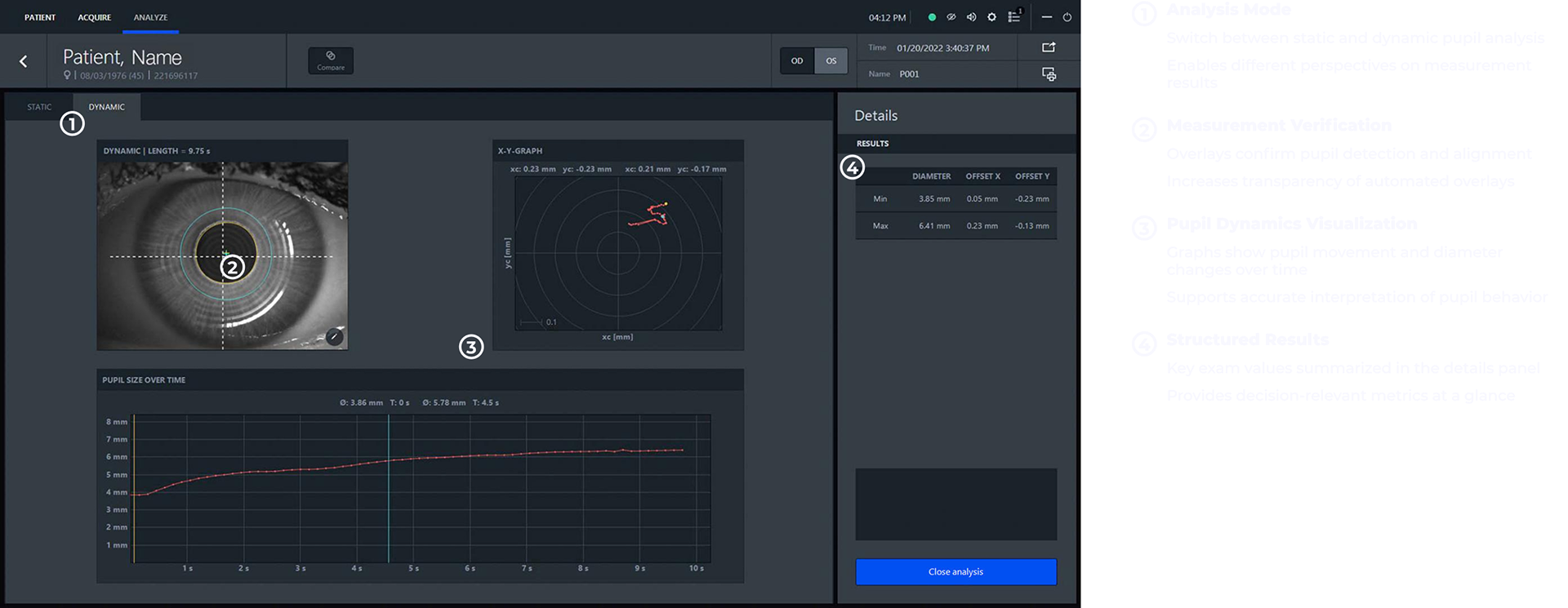This screenshot has width=1568, height=608.
Task: Click the Min row Offset Y -0.23 mm
Action: [x=1032, y=199]
